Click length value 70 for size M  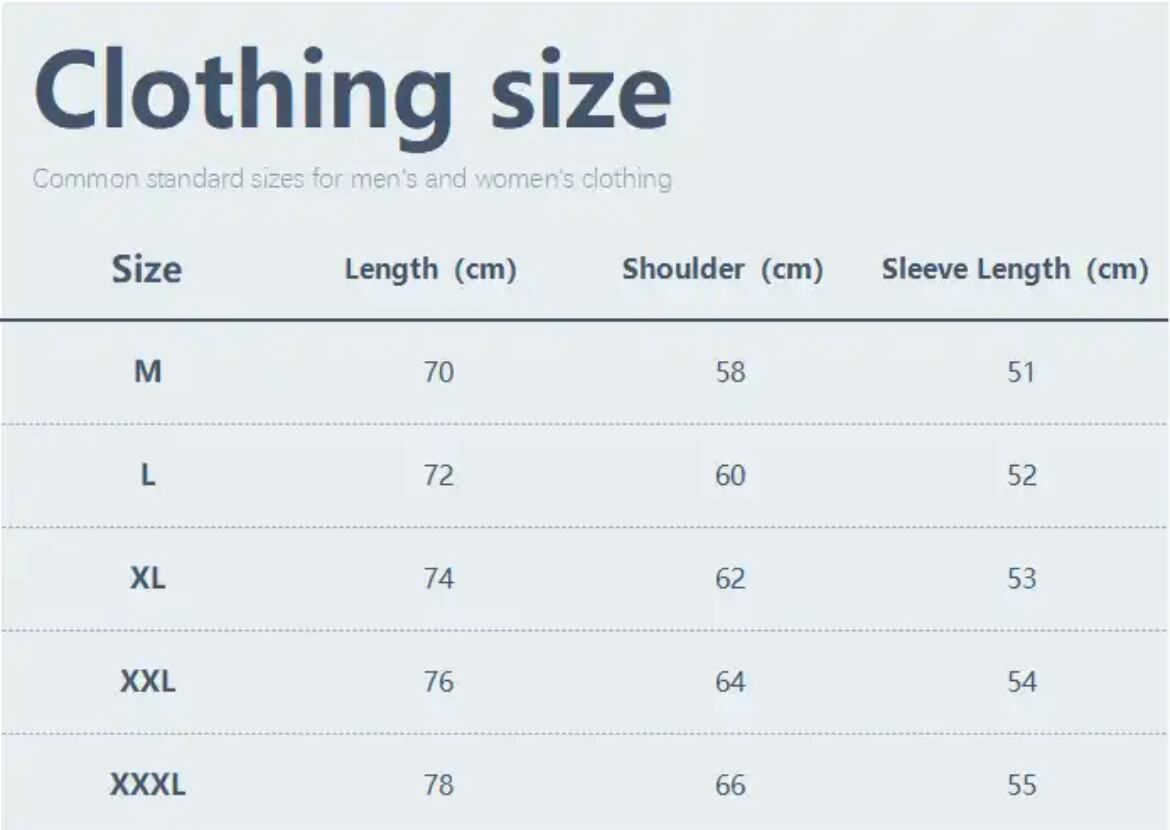click(438, 372)
